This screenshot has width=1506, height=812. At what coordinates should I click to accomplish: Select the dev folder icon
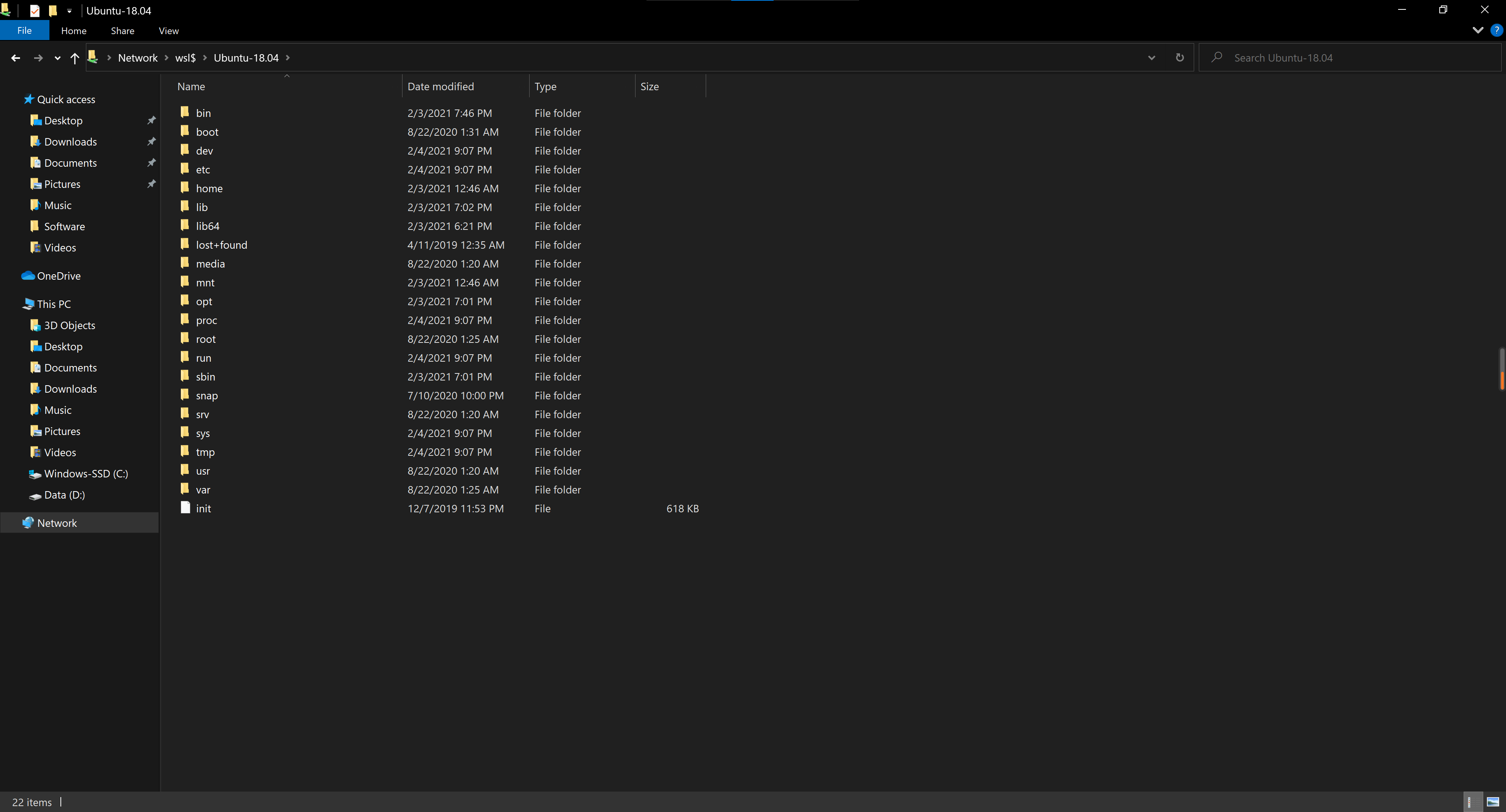185,150
